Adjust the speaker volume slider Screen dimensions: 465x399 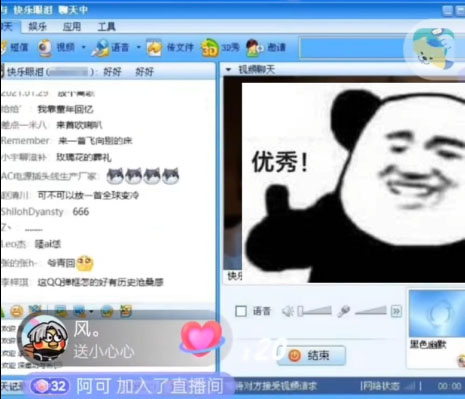(315, 311)
